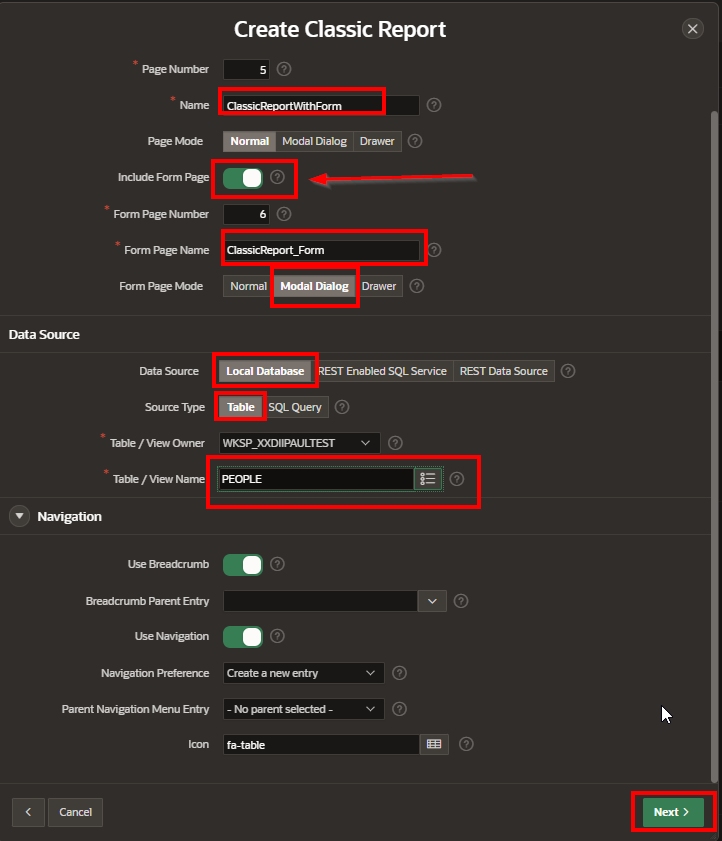Click into Icon text field

321,744
